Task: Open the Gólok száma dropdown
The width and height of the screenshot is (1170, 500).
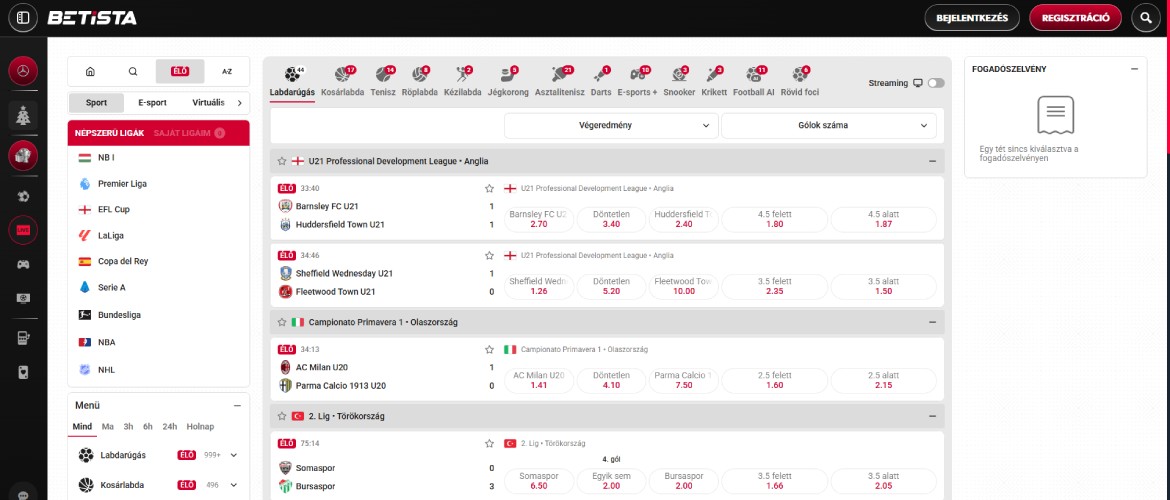Action: click(x=828, y=126)
